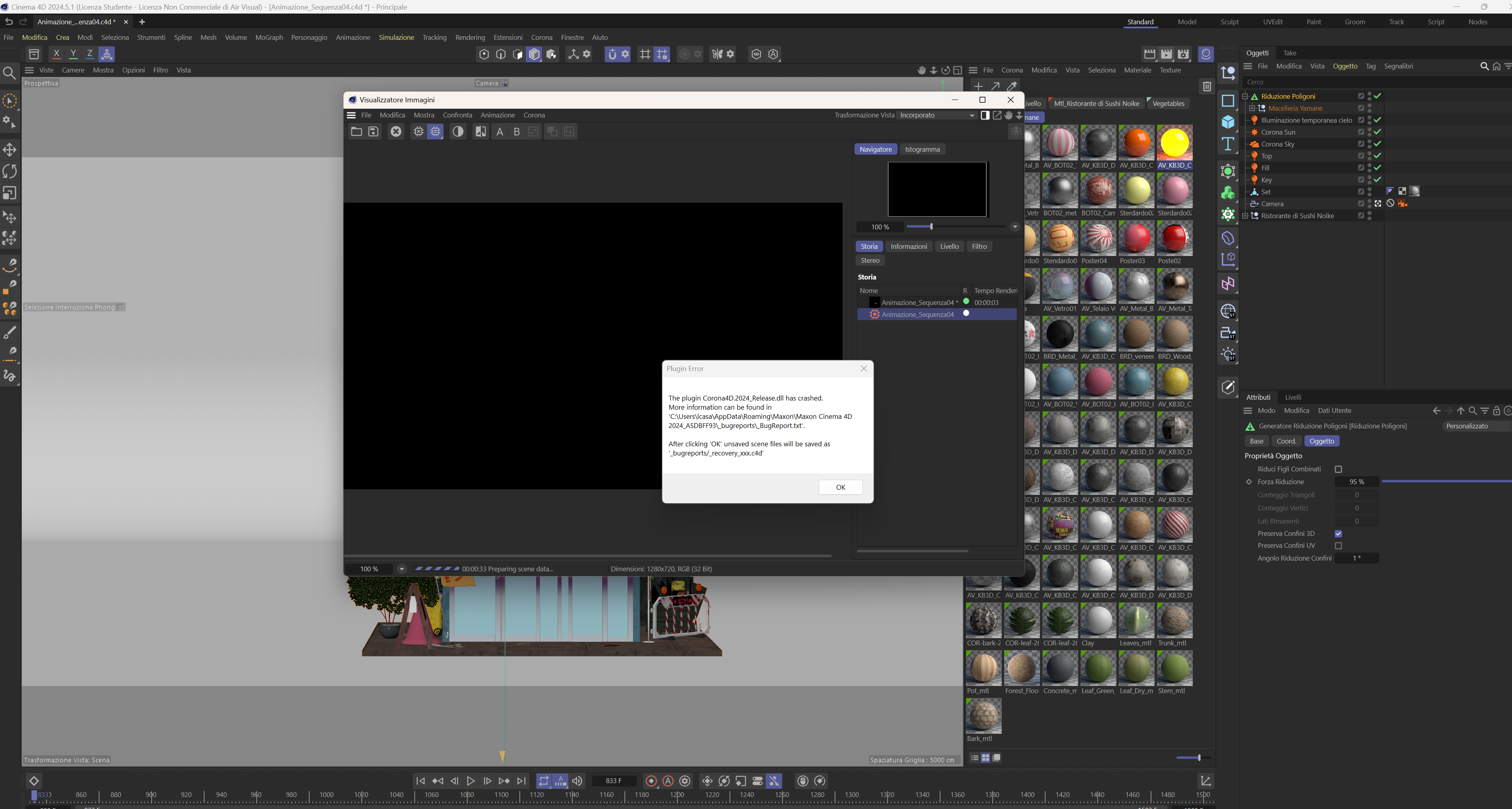This screenshot has width=1512, height=809.
Task: Adjust the Navigatore zoom slider
Action: coord(931,227)
